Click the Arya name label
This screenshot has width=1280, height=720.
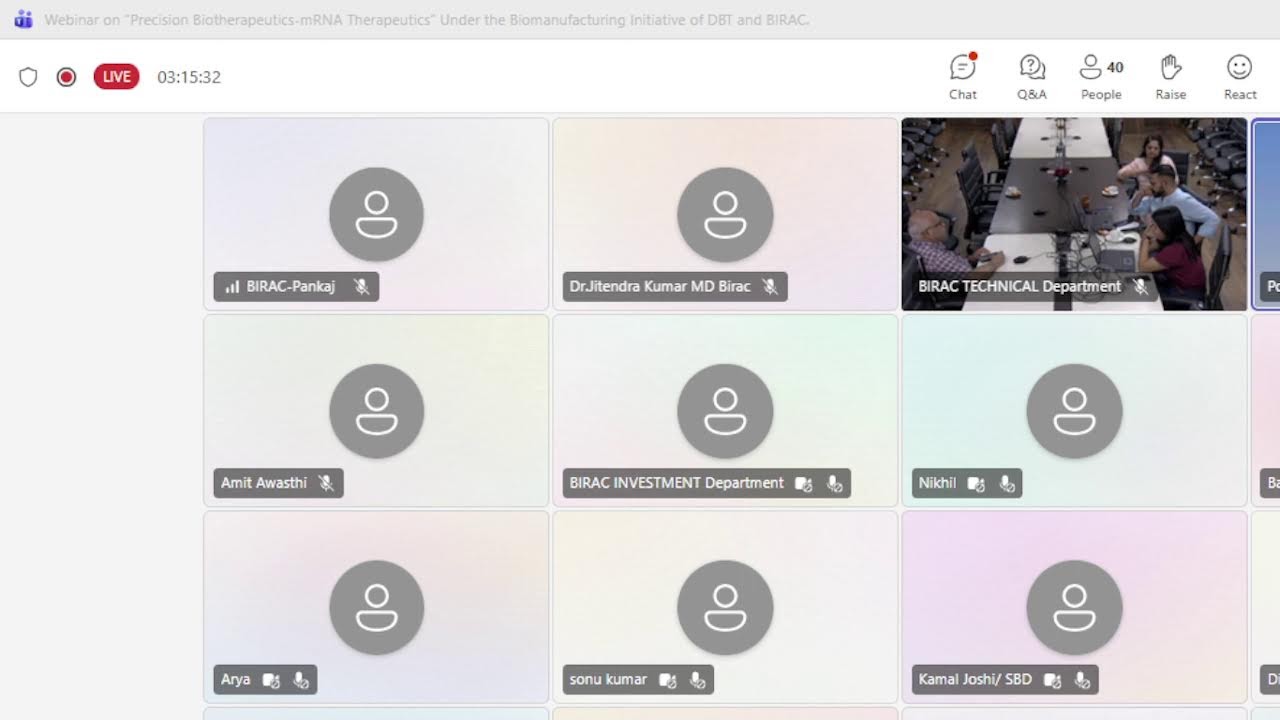[236, 680]
